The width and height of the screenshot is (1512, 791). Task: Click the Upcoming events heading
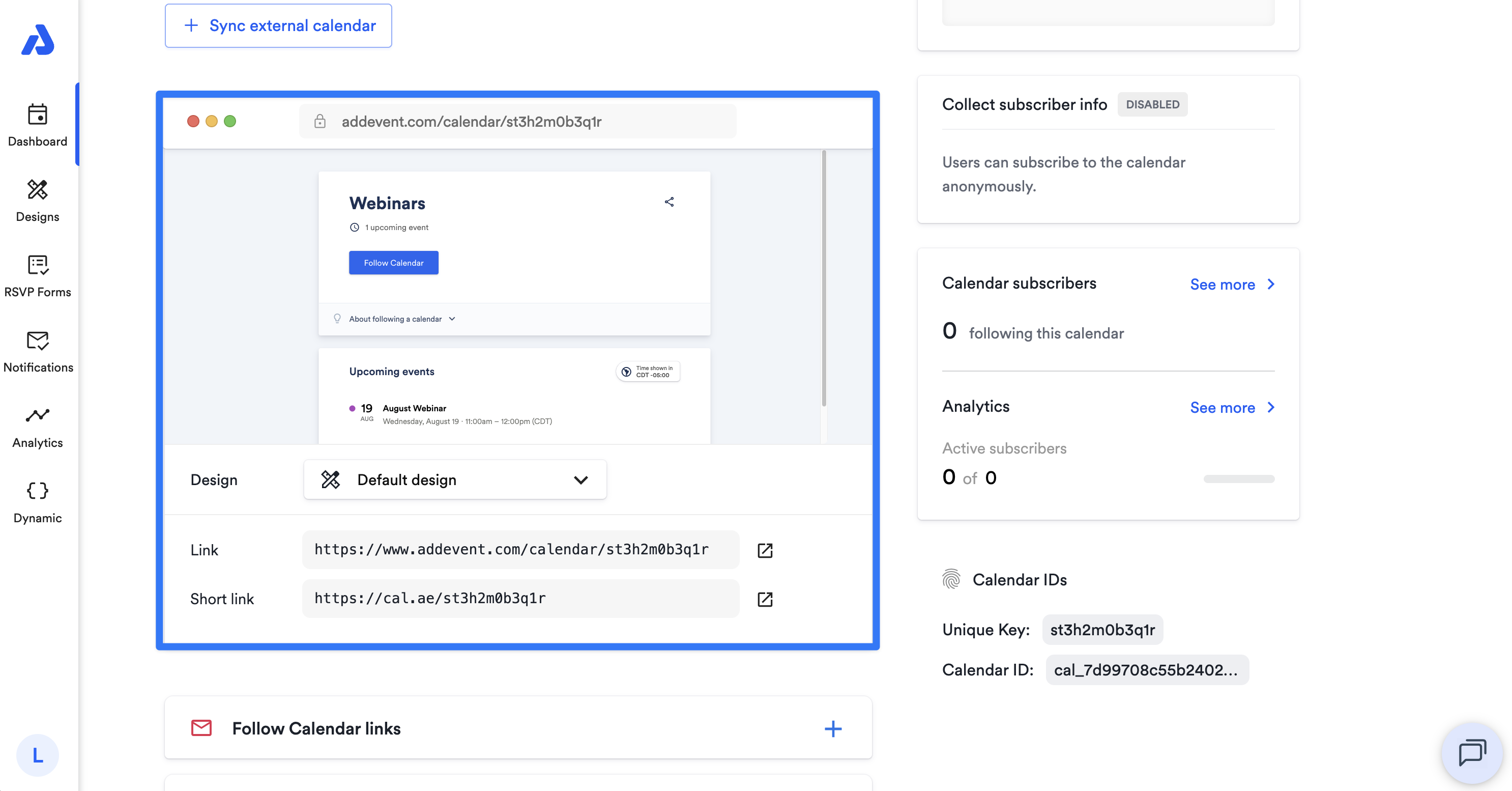point(392,371)
